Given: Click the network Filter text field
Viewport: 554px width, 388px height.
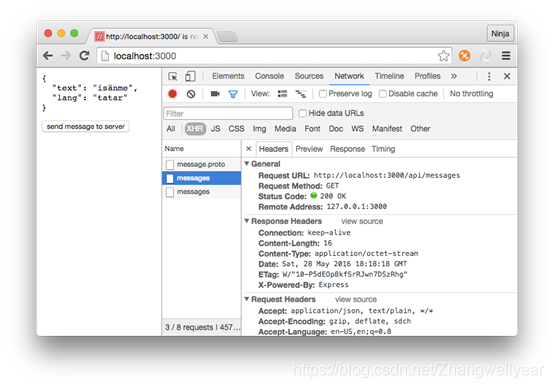Looking at the screenshot, I should pyautogui.click(x=228, y=113).
